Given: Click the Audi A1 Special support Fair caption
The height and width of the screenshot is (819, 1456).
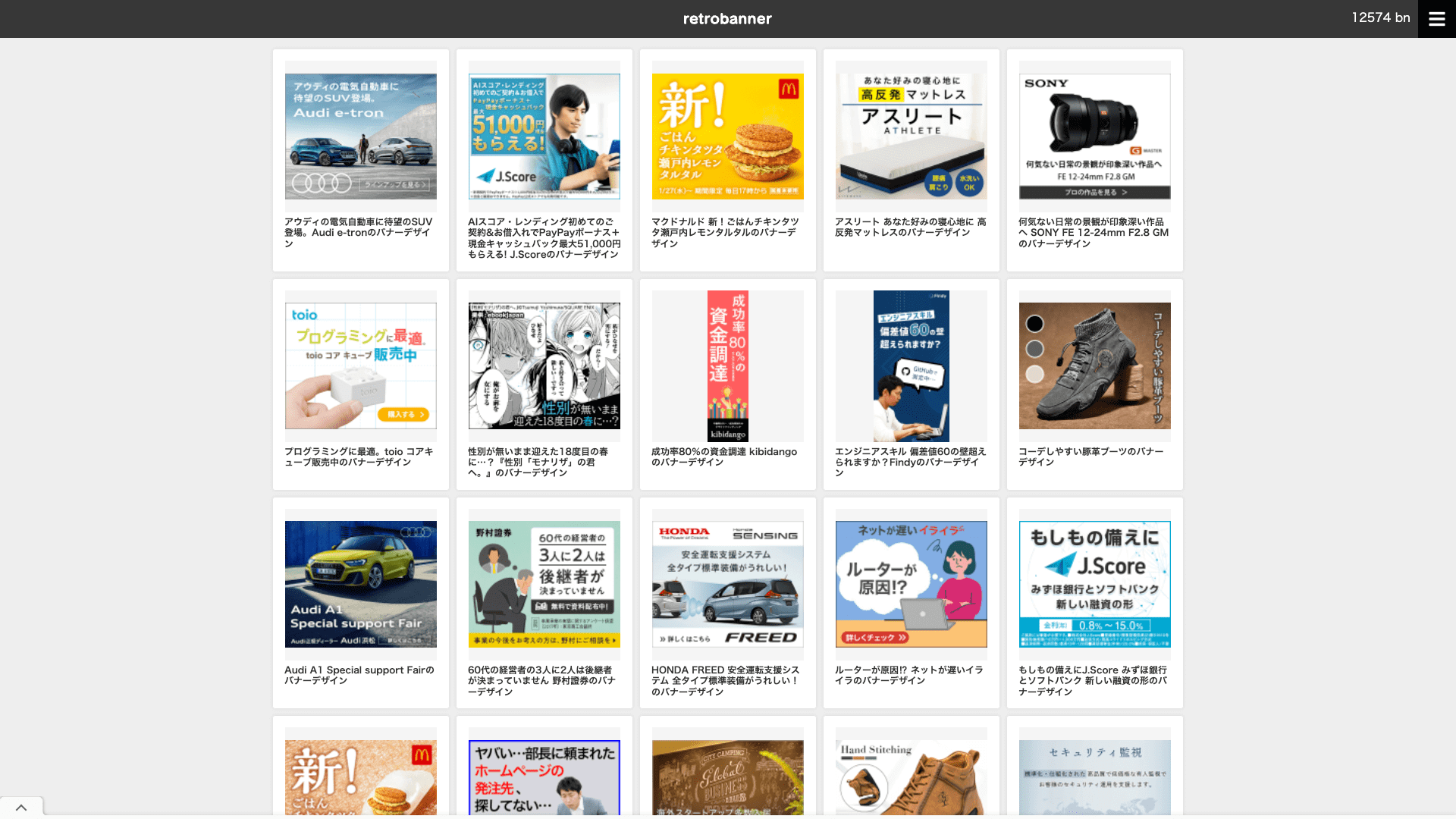Looking at the screenshot, I should (x=359, y=675).
